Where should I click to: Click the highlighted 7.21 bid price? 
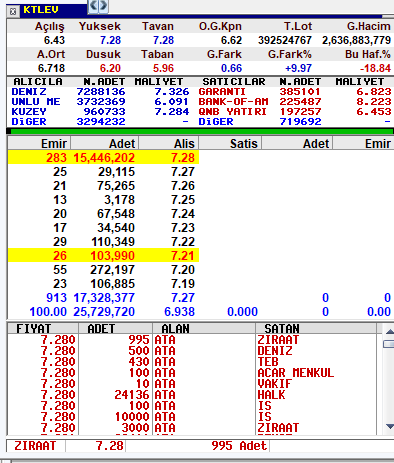[183, 256]
